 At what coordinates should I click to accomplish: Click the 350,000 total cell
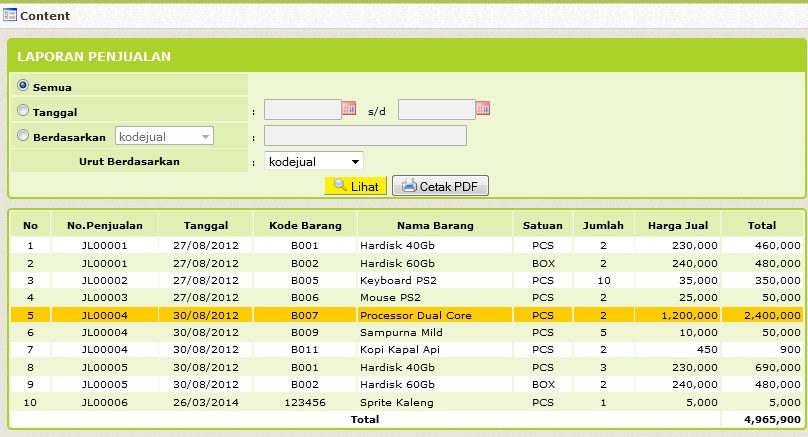(x=762, y=280)
